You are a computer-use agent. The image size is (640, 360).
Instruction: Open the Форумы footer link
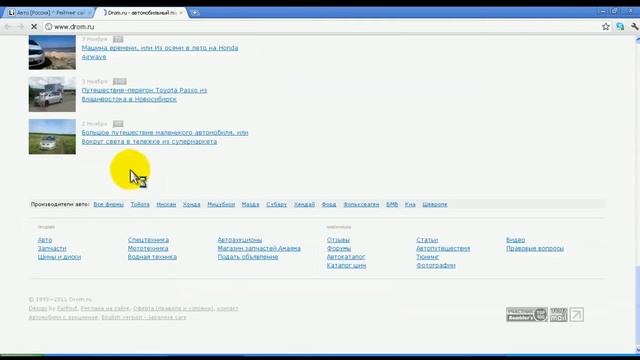pyautogui.click(x=339, y=248)
